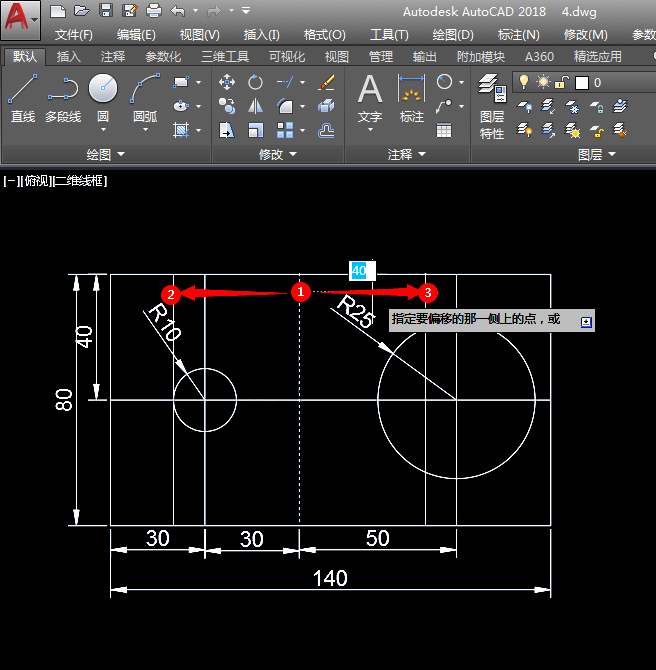
Task: Open the 格式(O) menu
Action: (325, 35)
